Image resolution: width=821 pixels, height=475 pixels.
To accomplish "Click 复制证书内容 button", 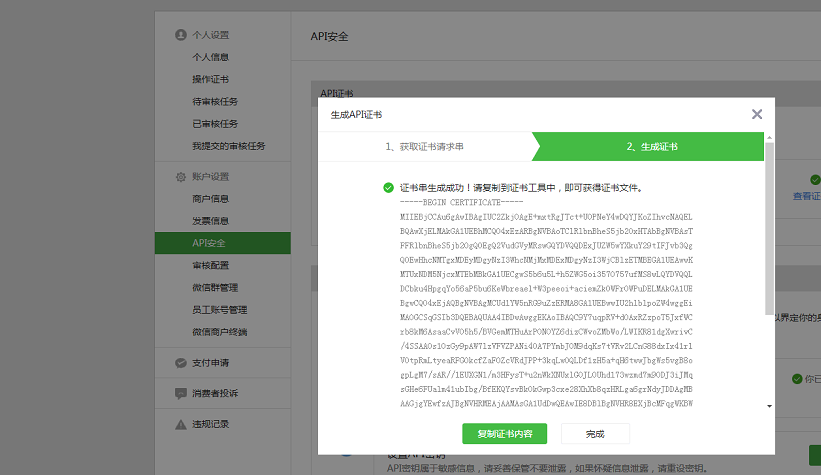I will [504, 434].
